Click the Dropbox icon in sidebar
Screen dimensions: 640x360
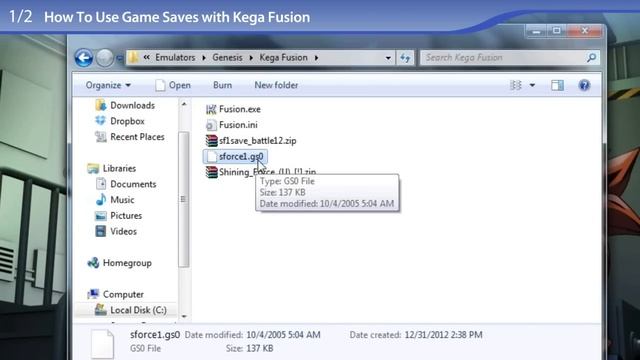[x=100, y=121]
